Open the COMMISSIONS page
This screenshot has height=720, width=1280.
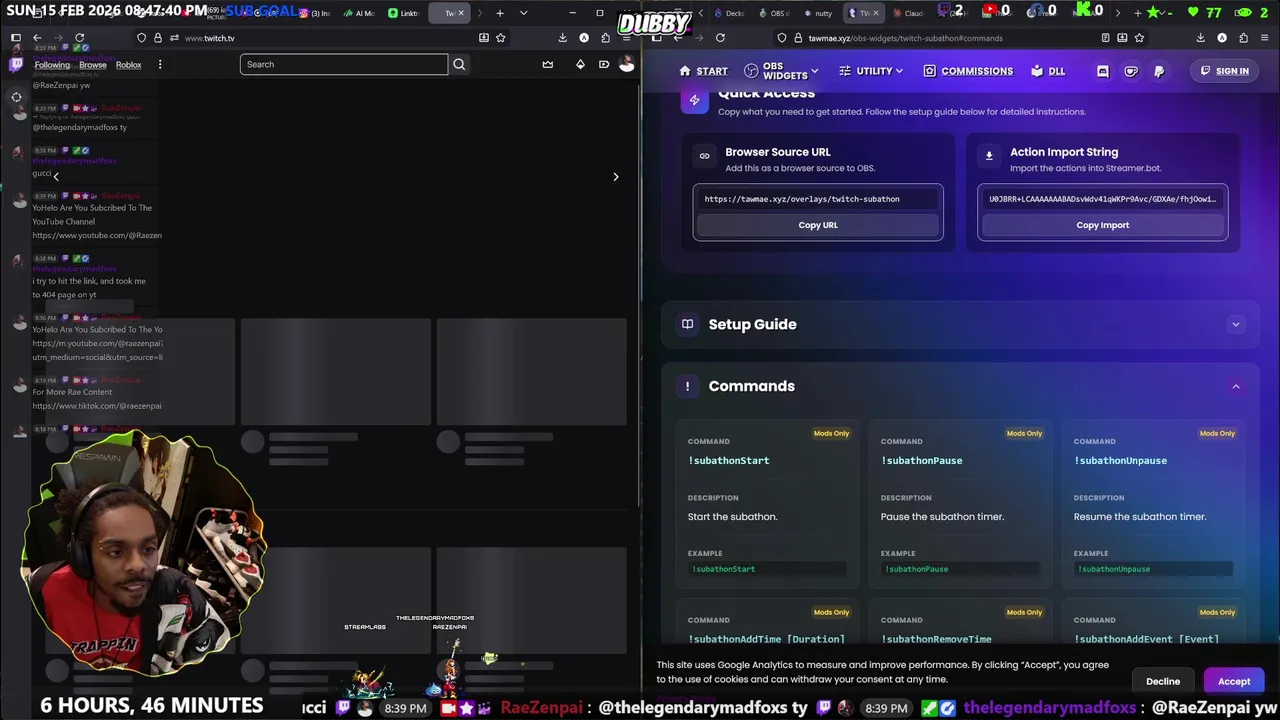pos(968,71)
